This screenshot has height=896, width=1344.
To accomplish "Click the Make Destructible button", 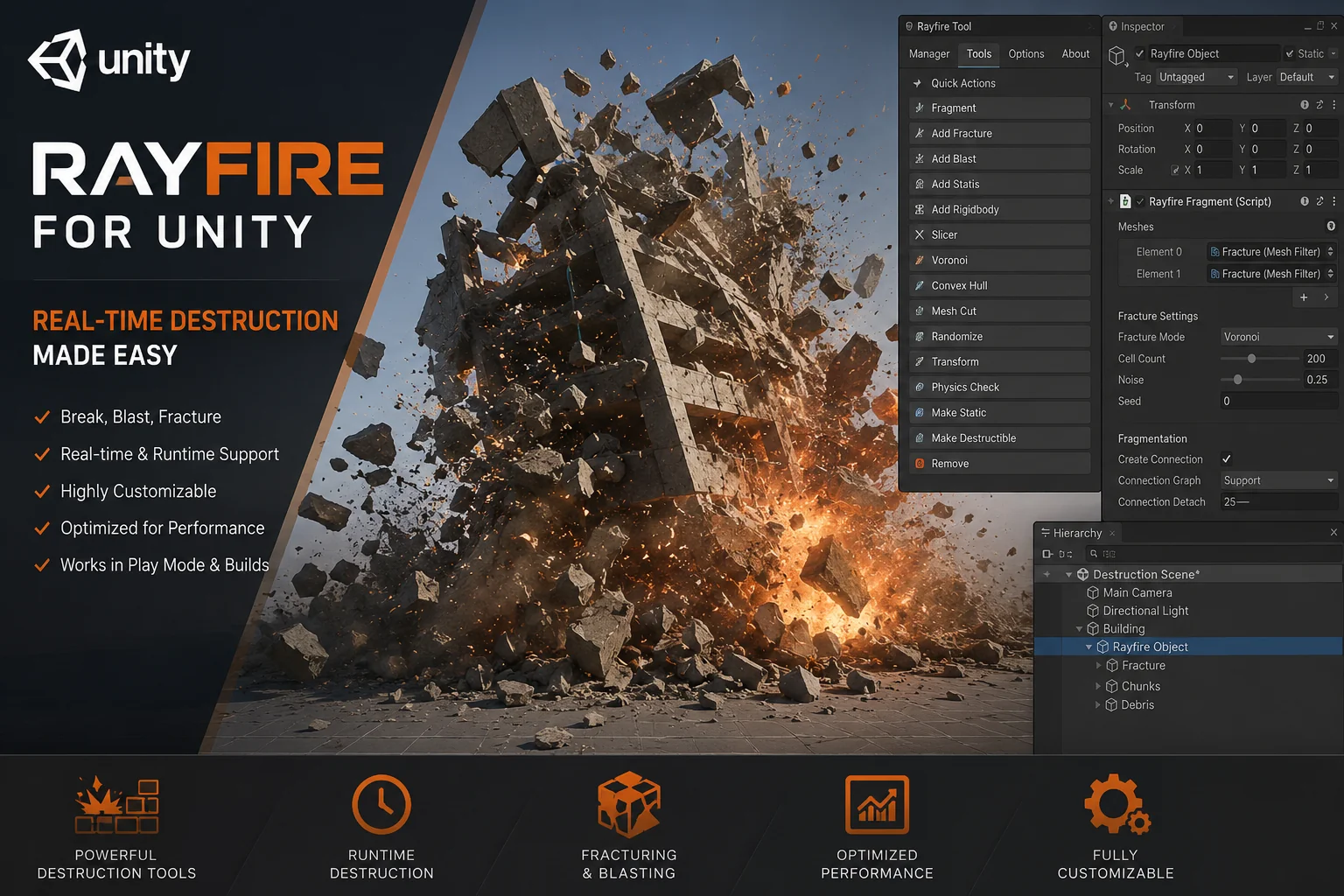I will pos(999,437).
